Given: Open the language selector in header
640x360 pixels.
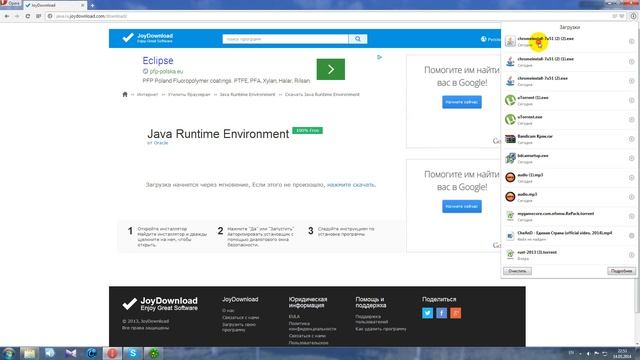Looking at the screenshot, I should pyautogui.click(x=490, y=39).
